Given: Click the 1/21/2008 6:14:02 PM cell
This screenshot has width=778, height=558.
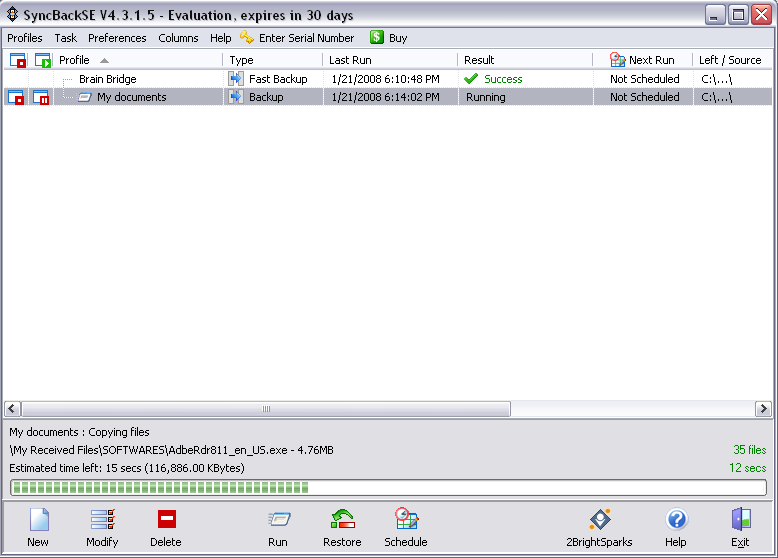Looking at the screenshot, I should click(386, 97).
